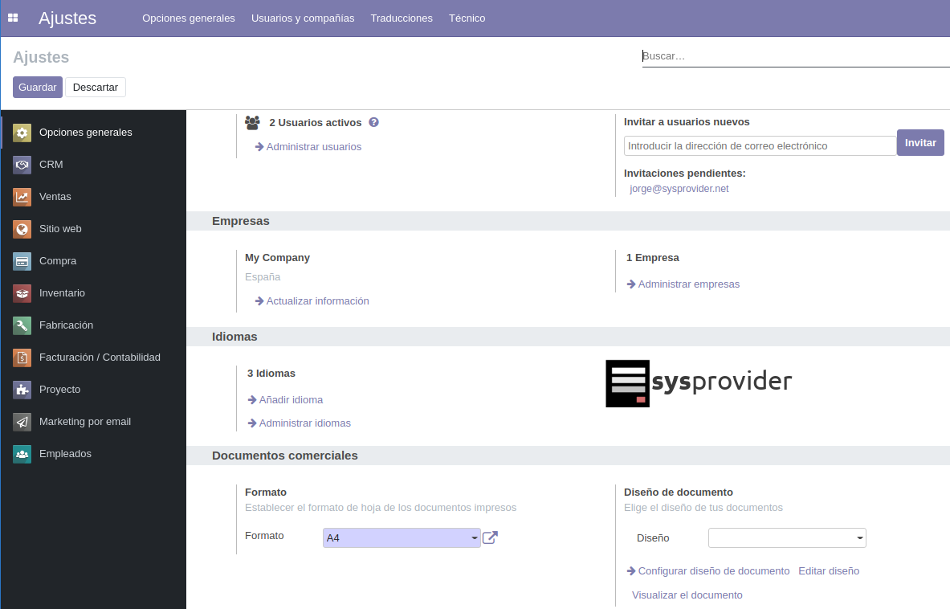The height and width of the screenshot is (609, 950).
Task: Click the external link icon beside Formato
Action: click(x=490, y=538)
